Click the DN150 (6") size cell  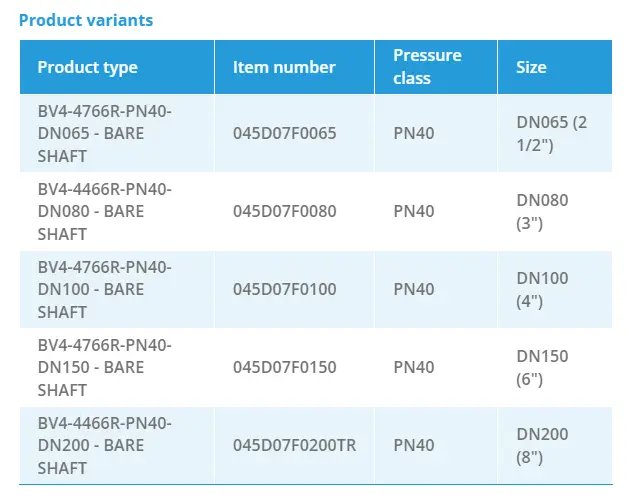(541, 367)
